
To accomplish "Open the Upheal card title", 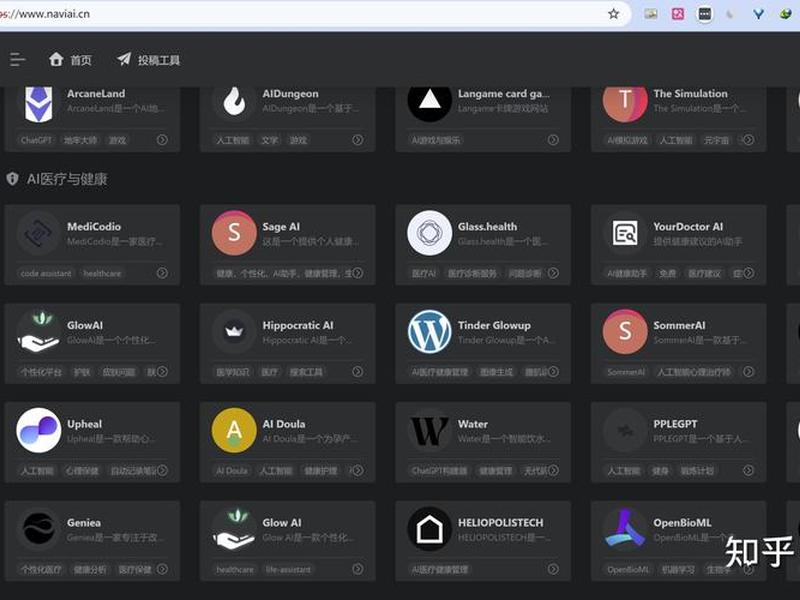I will (84, 424).
